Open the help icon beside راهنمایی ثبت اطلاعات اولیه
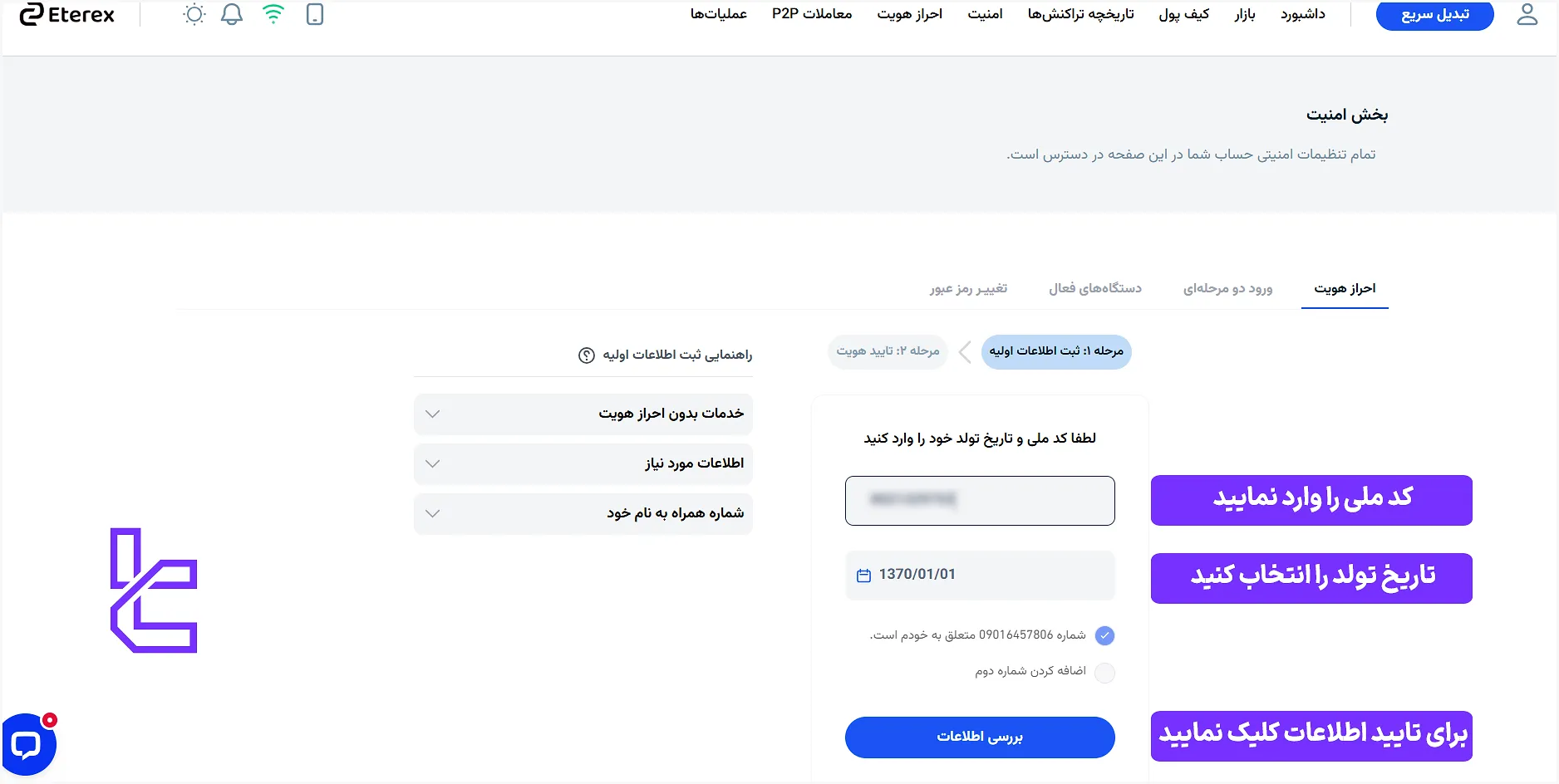1559x784 pixels. pos(586,355)
